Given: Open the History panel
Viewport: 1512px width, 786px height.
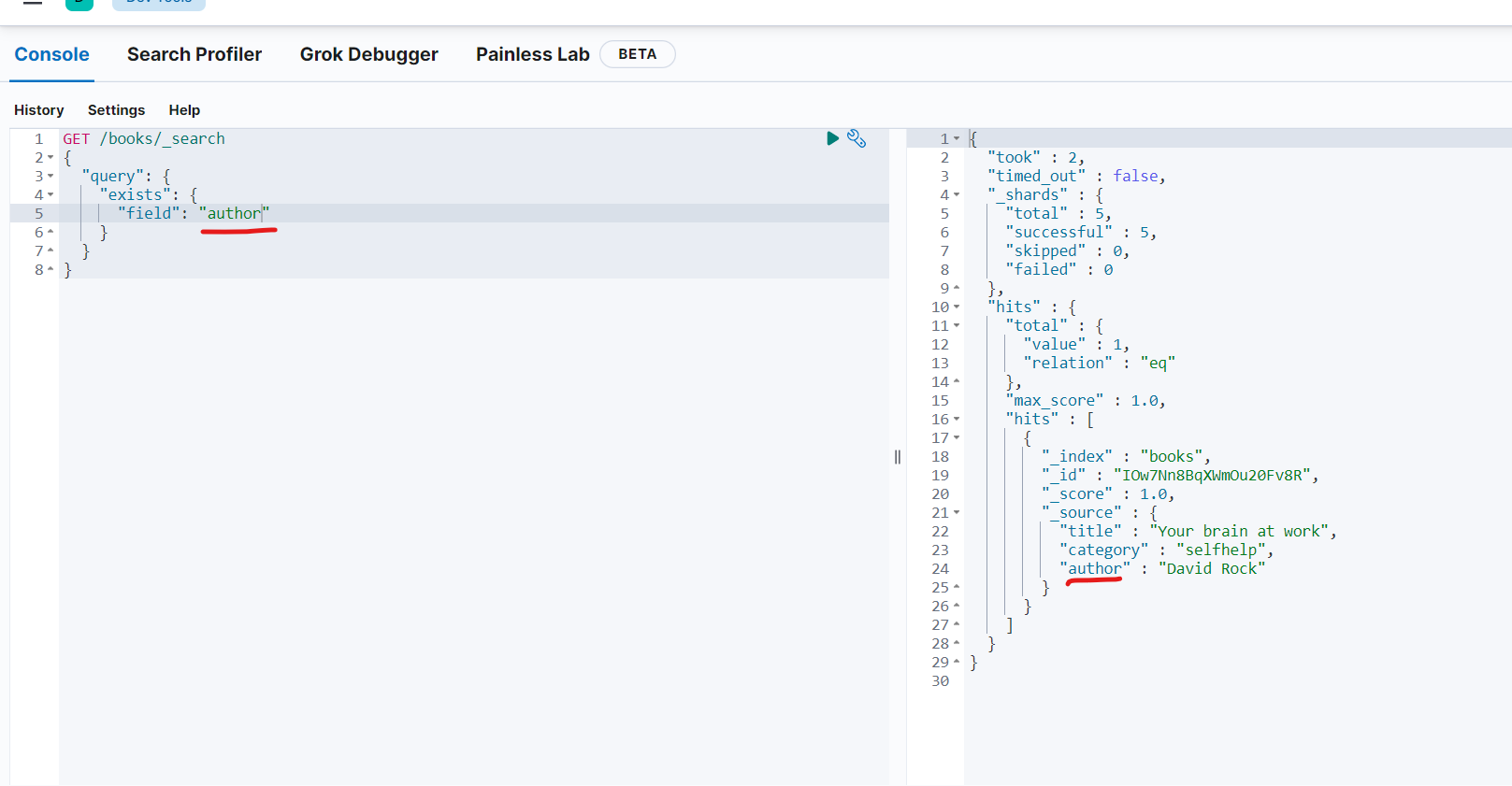Looking at the screenshot, I should 39,110.
